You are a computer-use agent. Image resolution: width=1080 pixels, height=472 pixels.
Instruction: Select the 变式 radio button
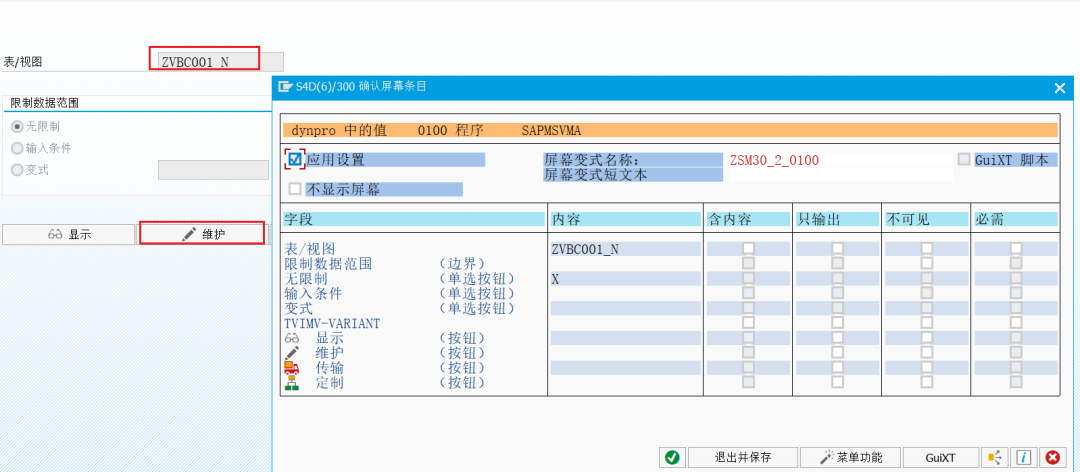pyautogui.click(x=17, y=170)
